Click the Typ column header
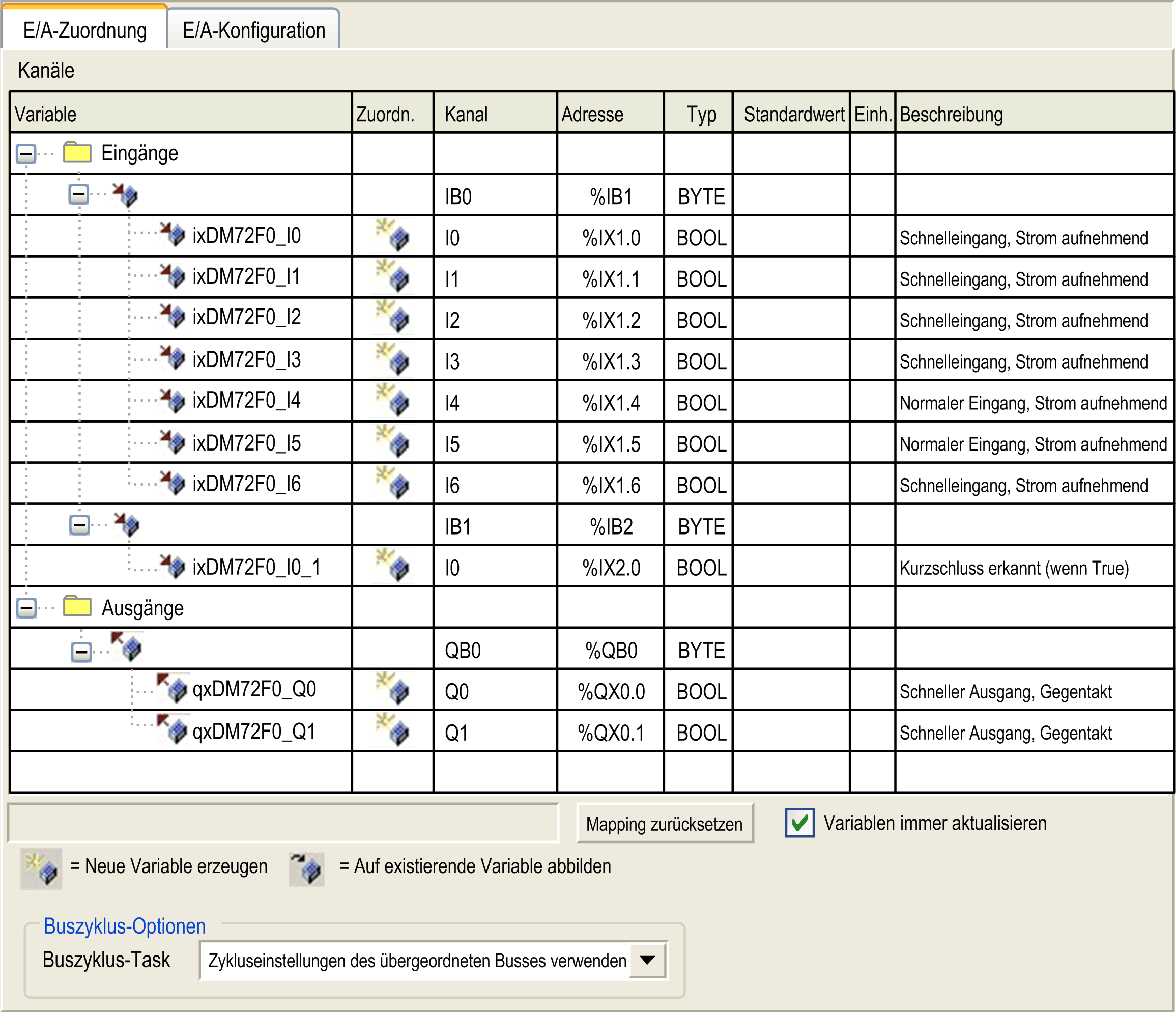 [x=698, y=114]
